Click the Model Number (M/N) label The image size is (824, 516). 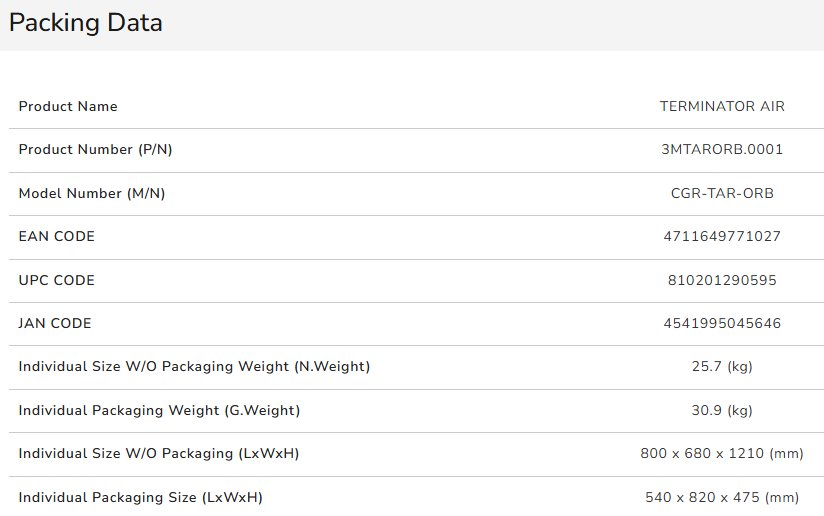(91, 193)
